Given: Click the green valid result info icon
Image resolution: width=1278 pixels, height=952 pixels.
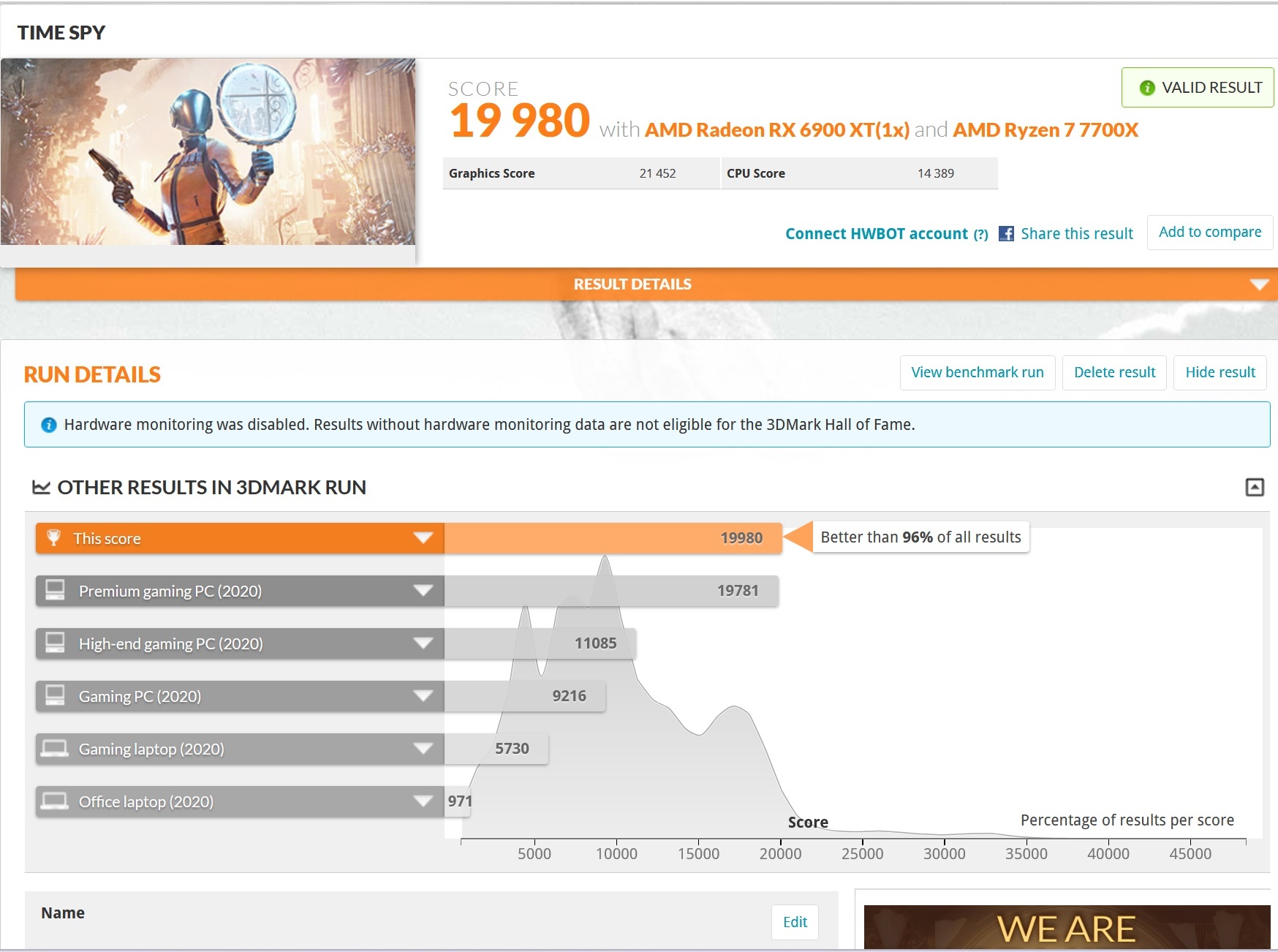Looking at the screenshot, I should click(x=1147, y=88).
